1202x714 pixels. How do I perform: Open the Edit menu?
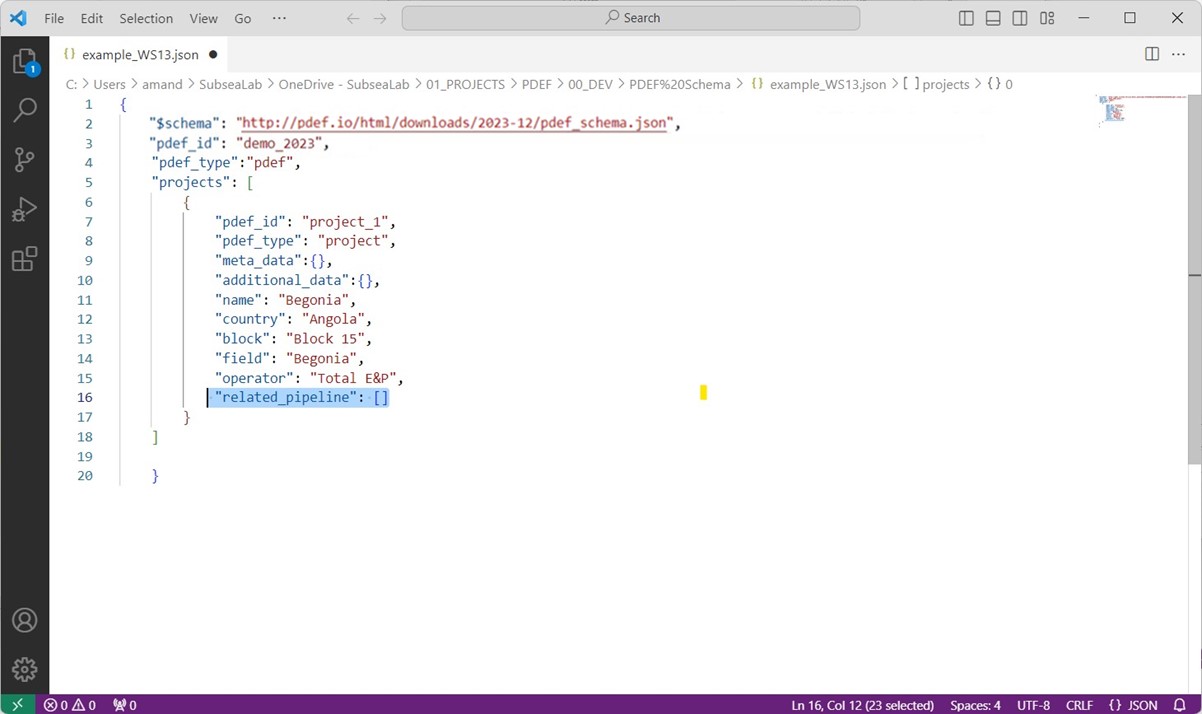click(92, 18)
